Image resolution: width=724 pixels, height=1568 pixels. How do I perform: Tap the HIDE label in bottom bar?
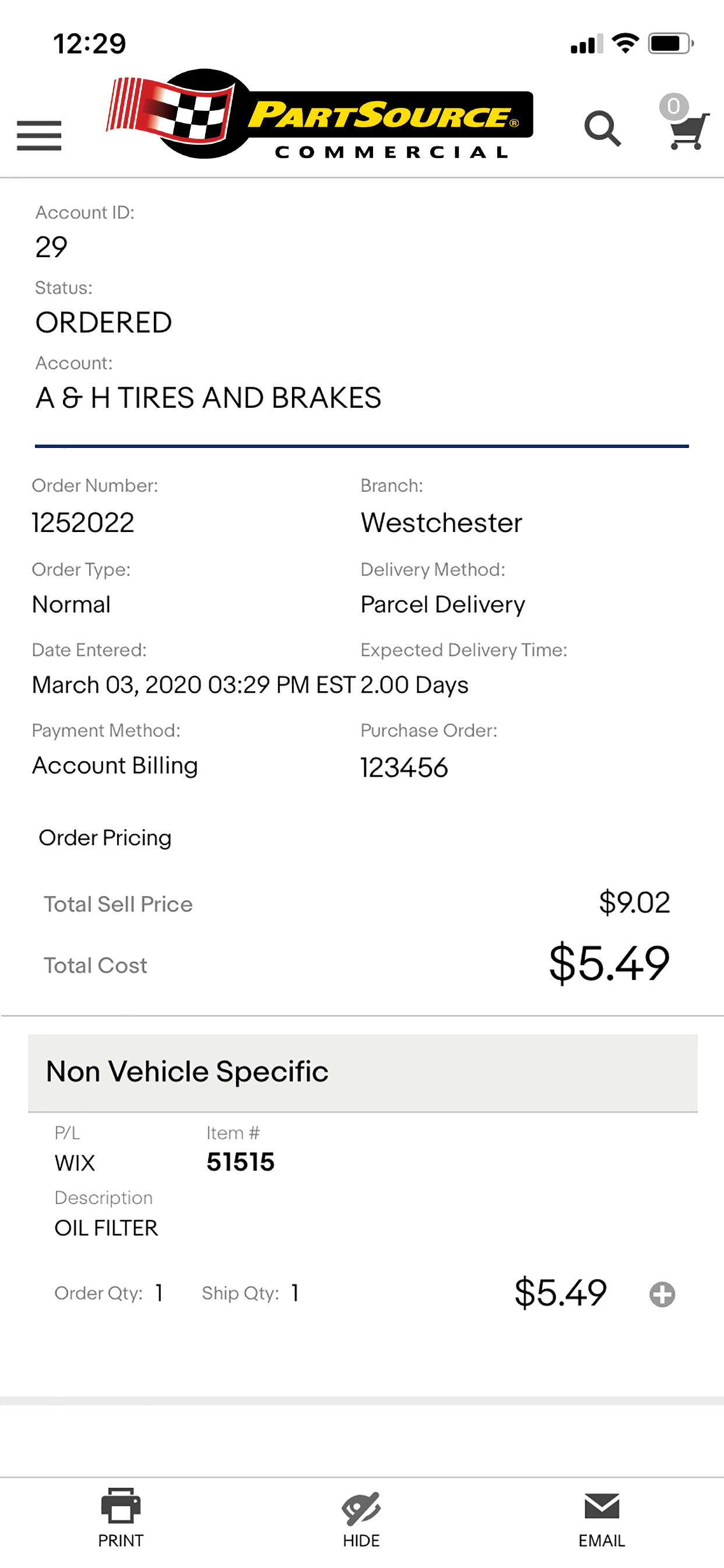pyautogui.click(x=361, y=1541)
